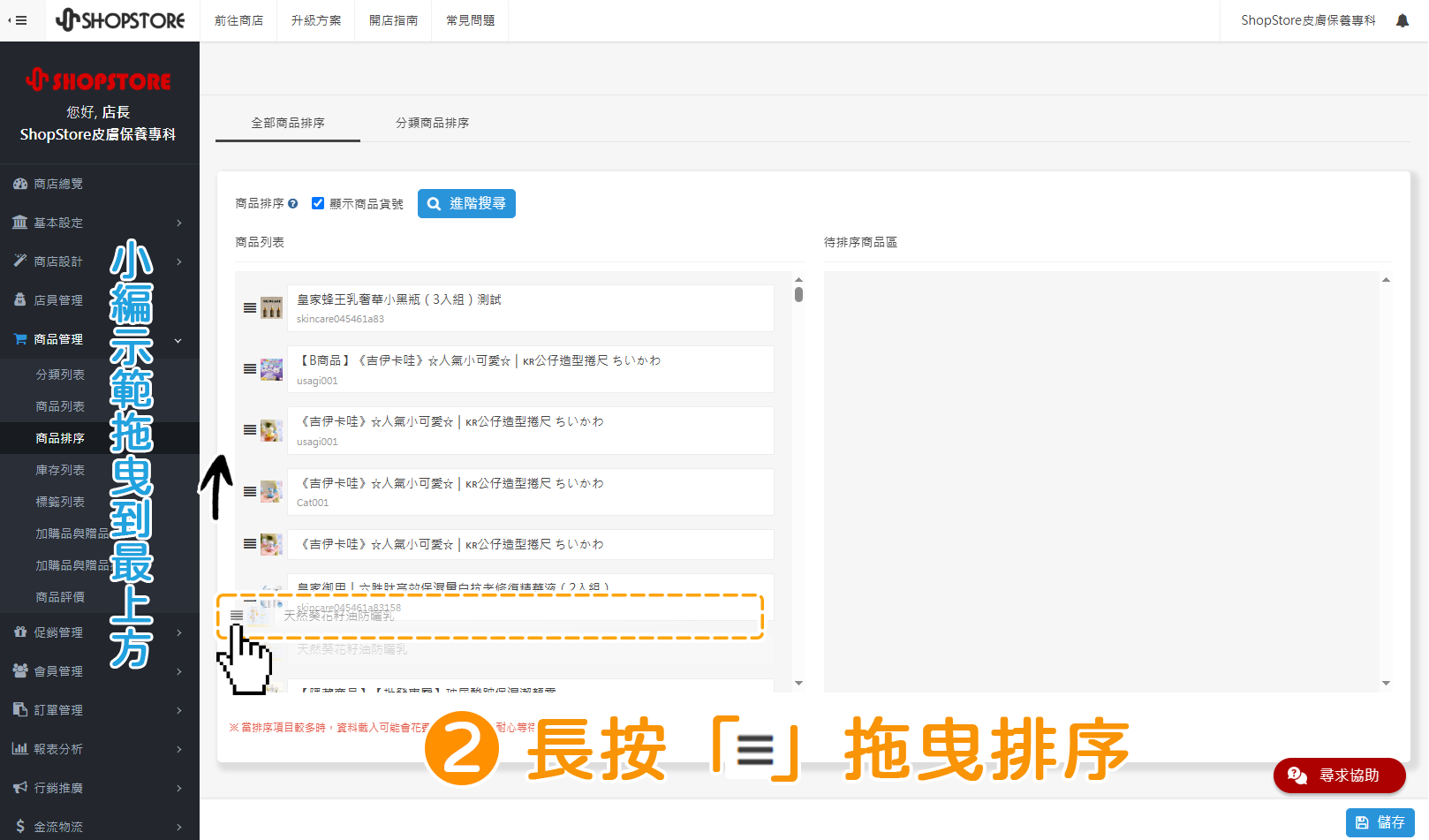This screenshot has width=1429, height=840.
Task: Click the cash flow dollar icon
Action: pyautogui.click(x=20, y=826)
